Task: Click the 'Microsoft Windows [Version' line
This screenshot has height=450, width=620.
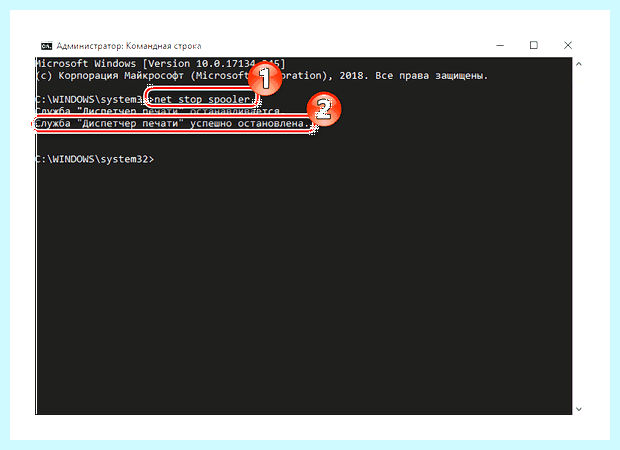Action: click(160, 64)
